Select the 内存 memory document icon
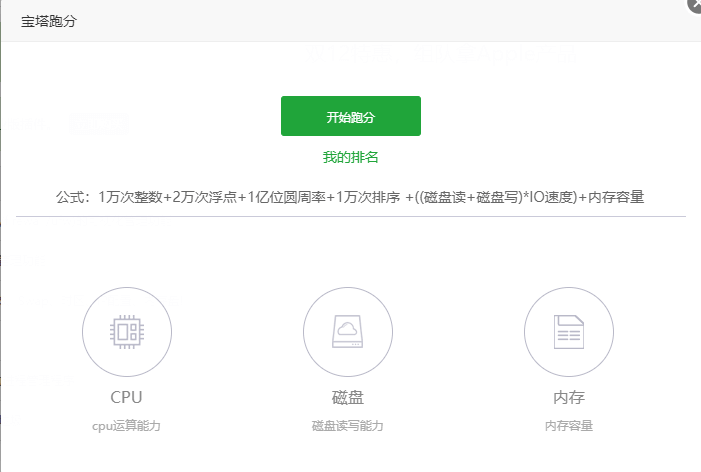701x472 pixels. click(569, 332)
